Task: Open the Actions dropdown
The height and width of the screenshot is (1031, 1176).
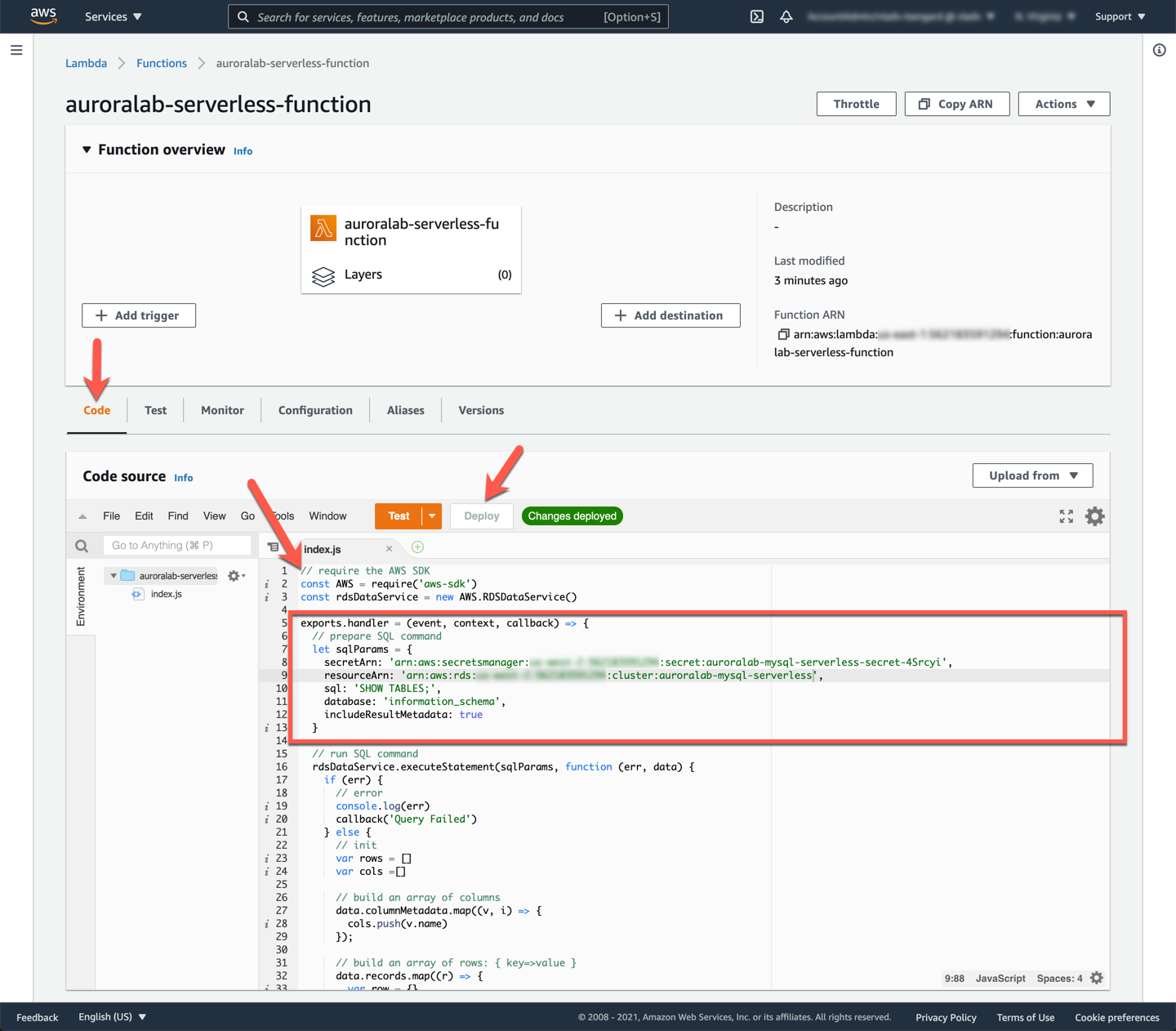Action: (1063, 104)
